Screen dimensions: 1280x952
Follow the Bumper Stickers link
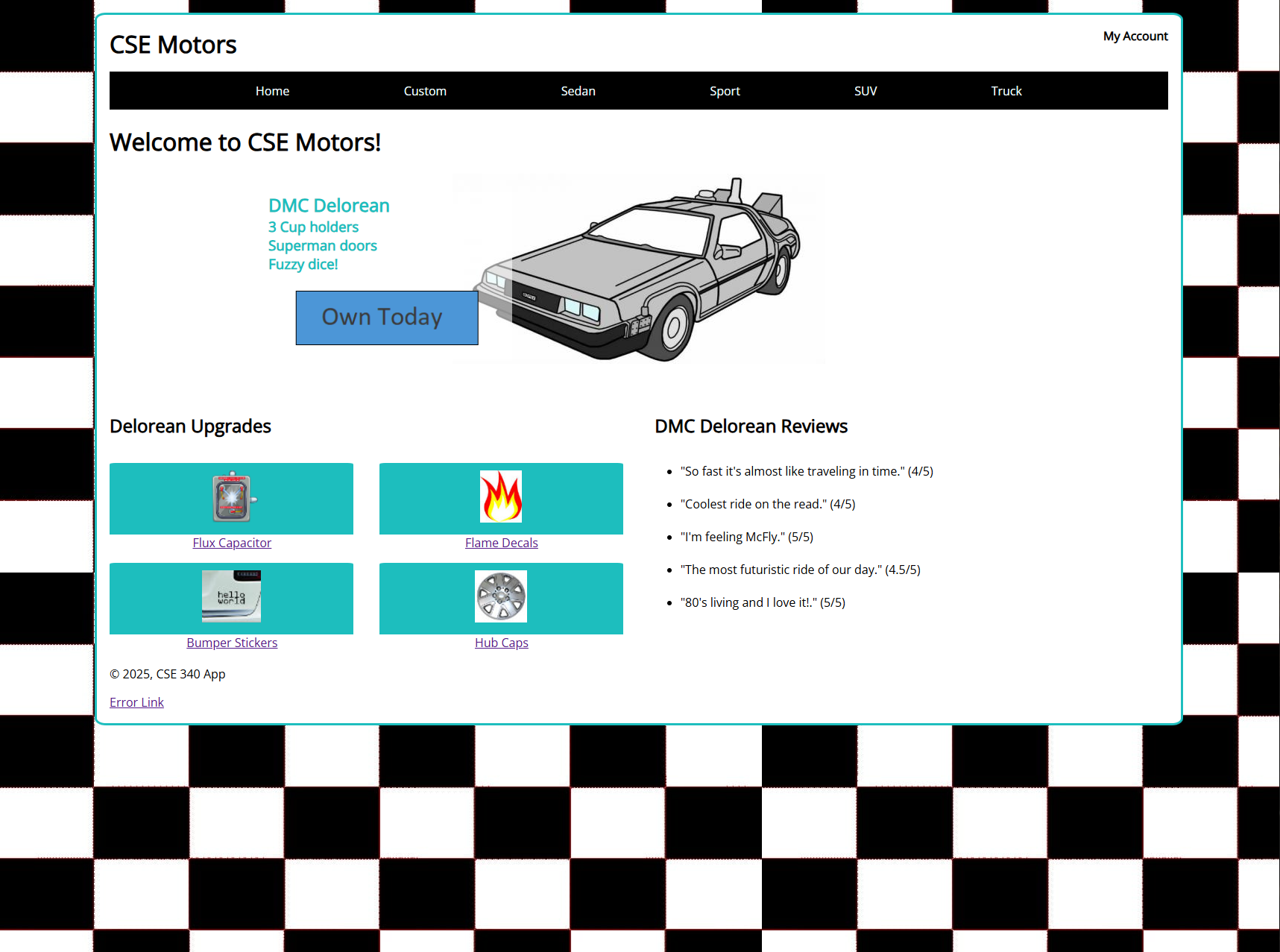click(232, 643)
